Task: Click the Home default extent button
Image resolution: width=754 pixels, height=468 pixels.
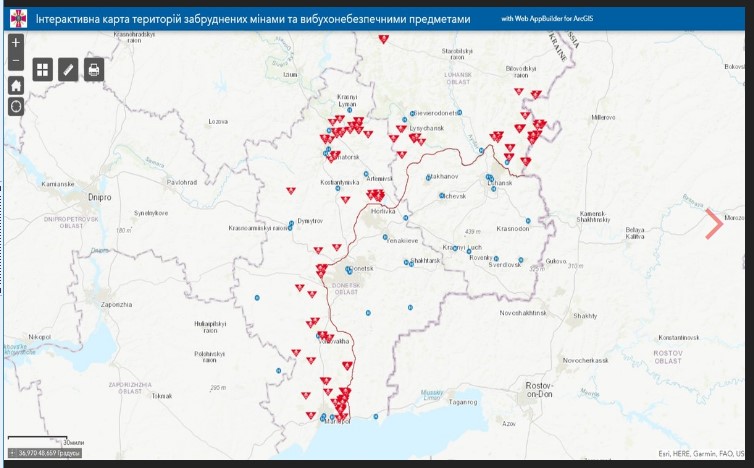Action: click(x=16, y=84)
